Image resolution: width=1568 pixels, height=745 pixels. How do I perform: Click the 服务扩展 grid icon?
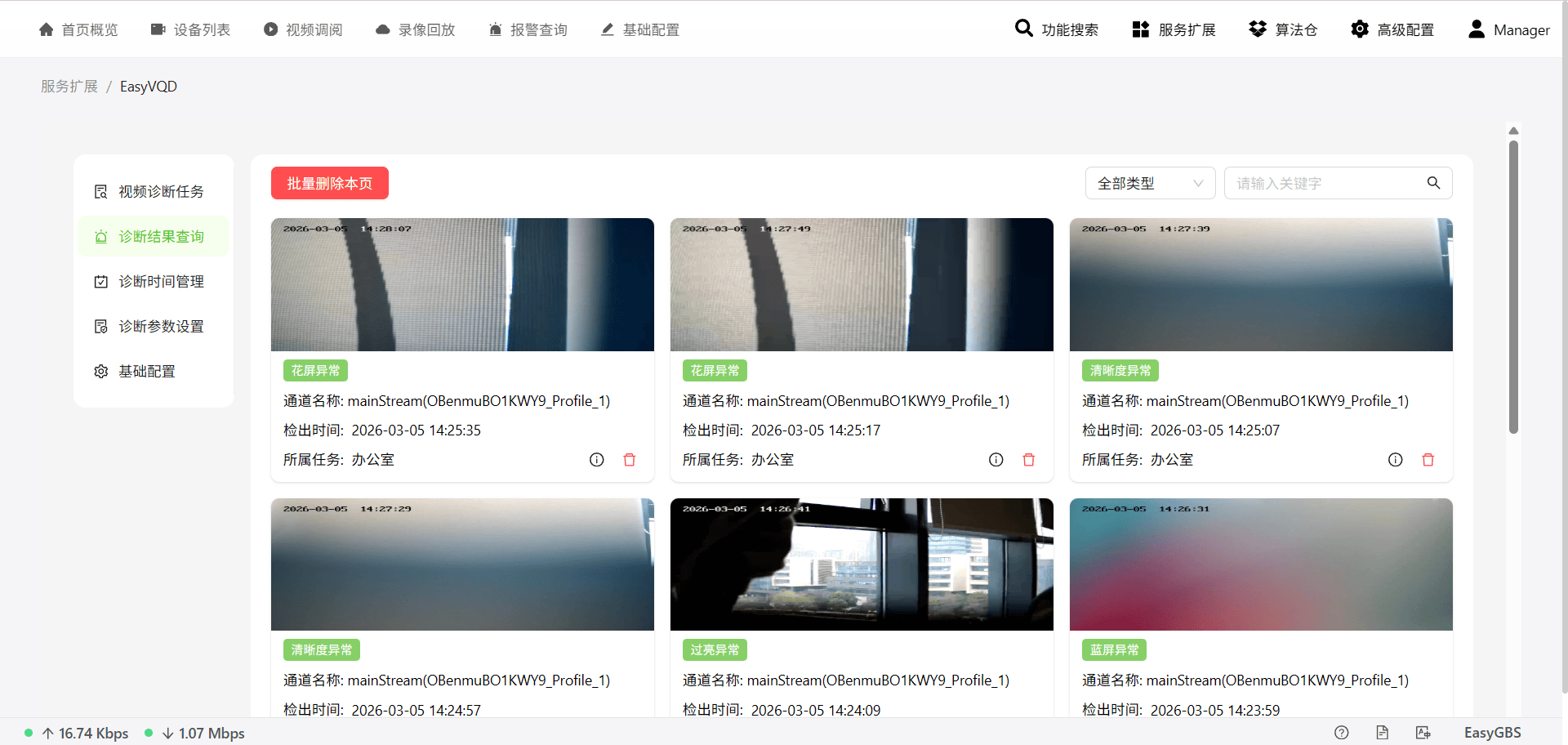(x=1141, y=29)
